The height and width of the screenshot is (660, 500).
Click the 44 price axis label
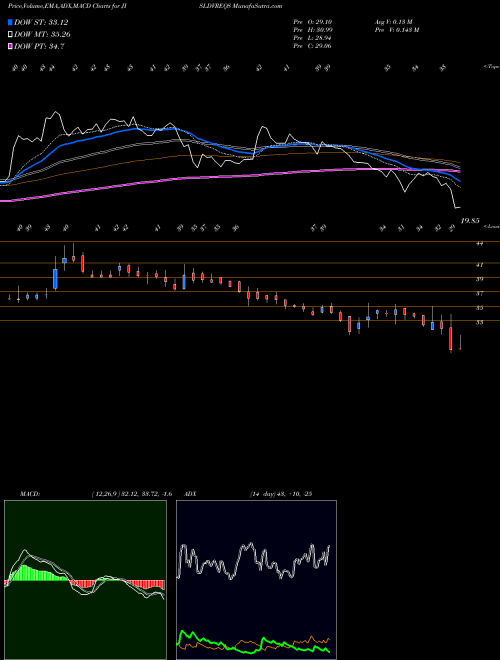[x=480, y=243]
